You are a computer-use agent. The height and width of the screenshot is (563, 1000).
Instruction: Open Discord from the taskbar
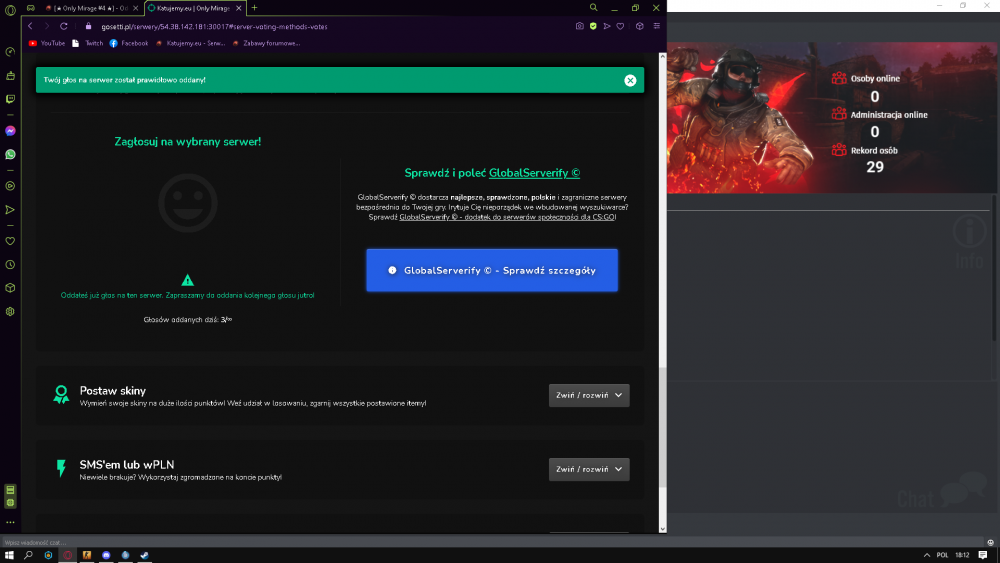(106, 555)
